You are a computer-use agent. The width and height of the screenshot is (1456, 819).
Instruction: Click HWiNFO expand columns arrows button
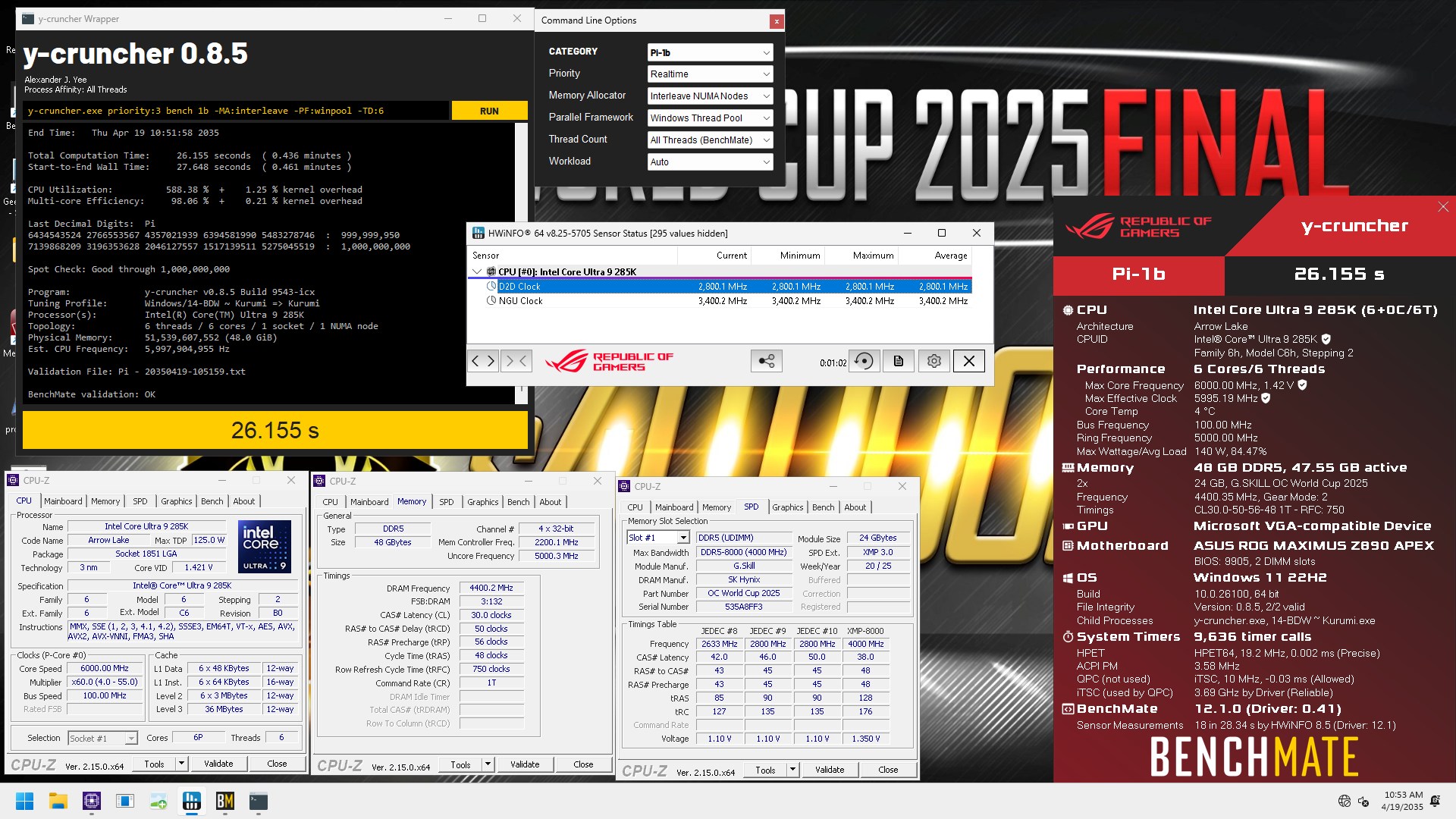483,361
